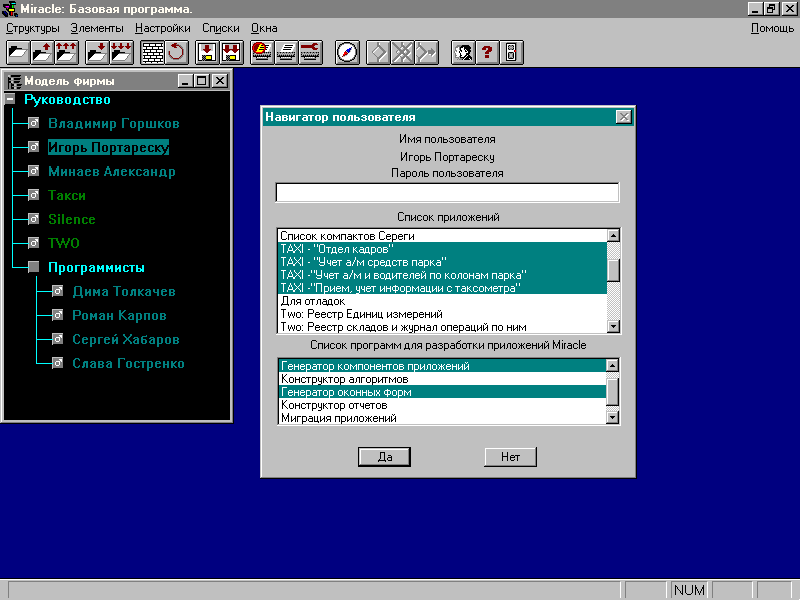
Task: Click the open folder toolbar icon
Action: tap(18, 53)
